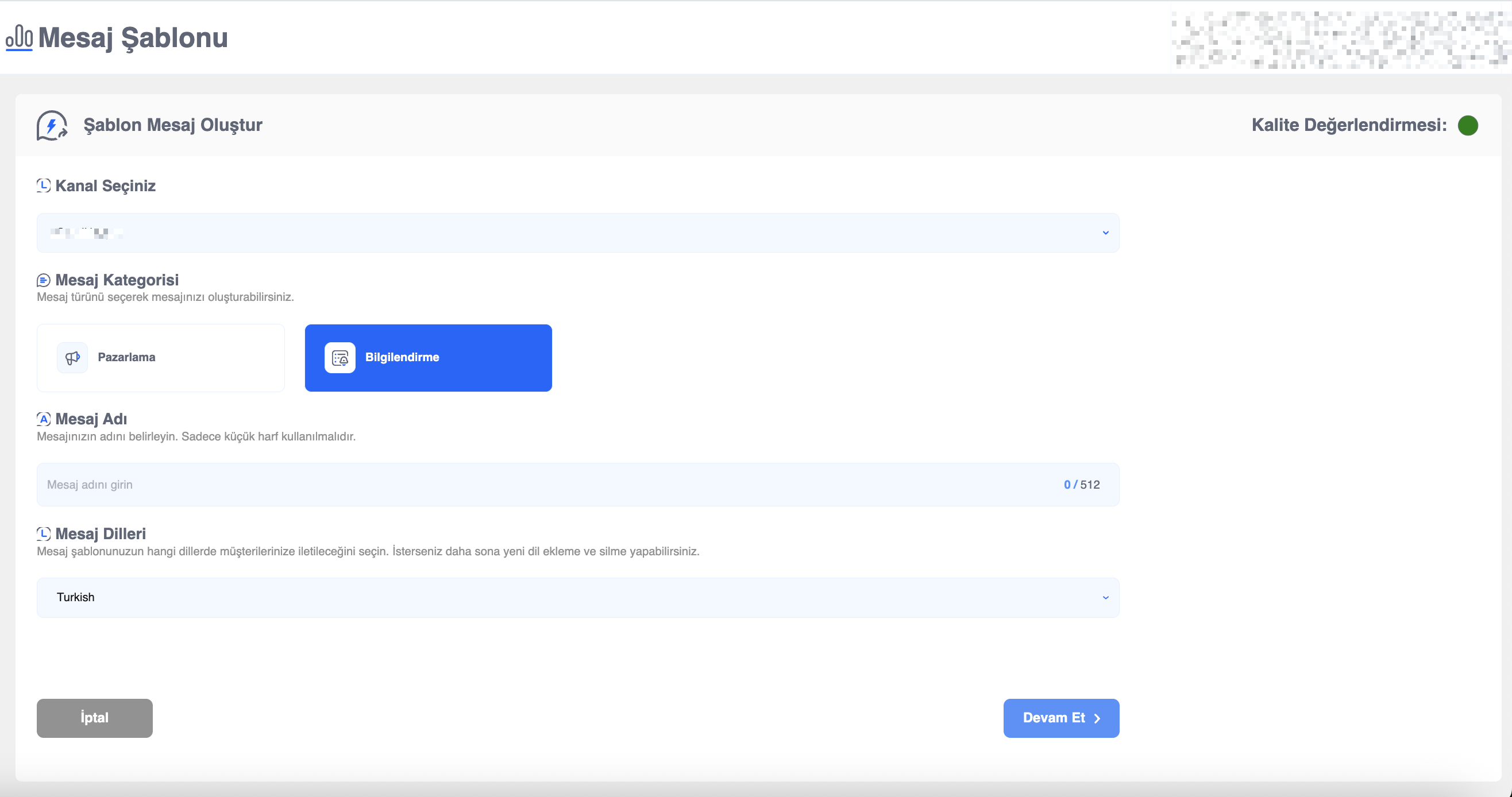The width and height of the screenshot is (1512, 797).
Task: Click the letter A icon beside Mesaj Adı
Action: coord(44,419)
